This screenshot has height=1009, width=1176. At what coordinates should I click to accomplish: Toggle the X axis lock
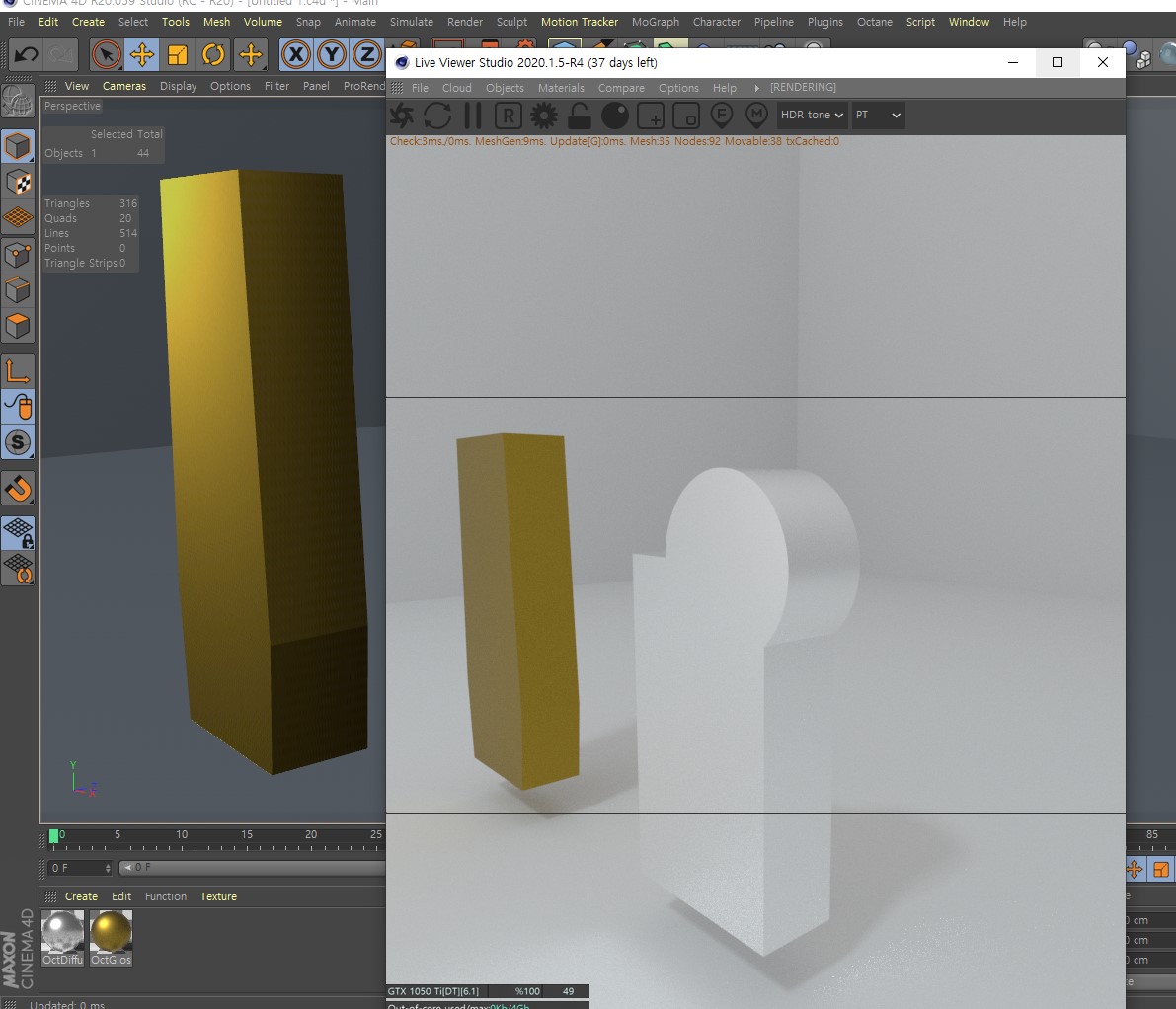pyautogui.click(x=296, y=54)
